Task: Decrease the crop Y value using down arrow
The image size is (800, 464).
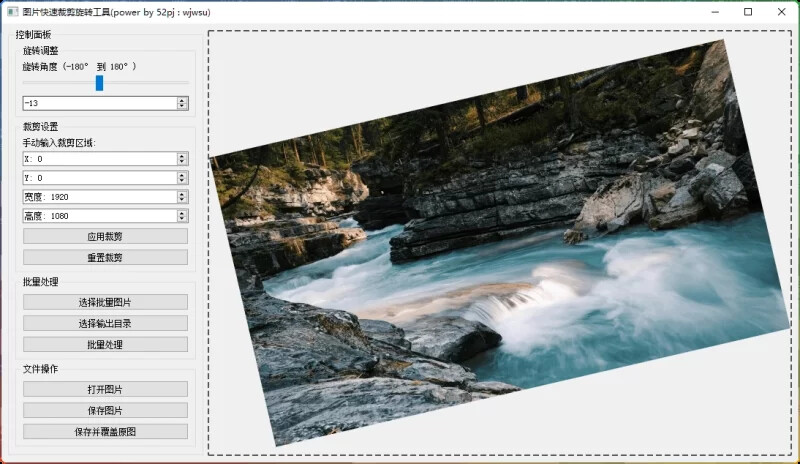Action: (182, 181)
